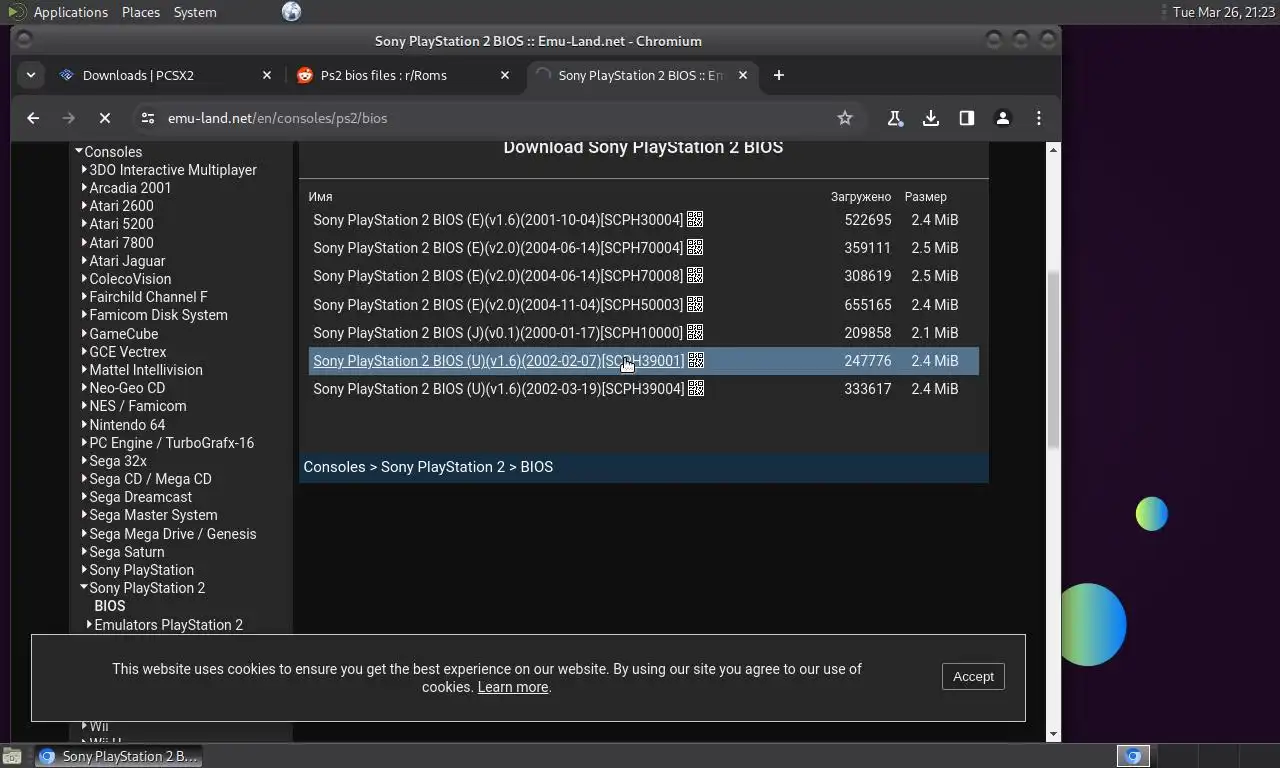This screenshot has width=1280, height=768.
Task: Expand Emulators PlayStation 2 in sidebar
Action: [90, 624]
